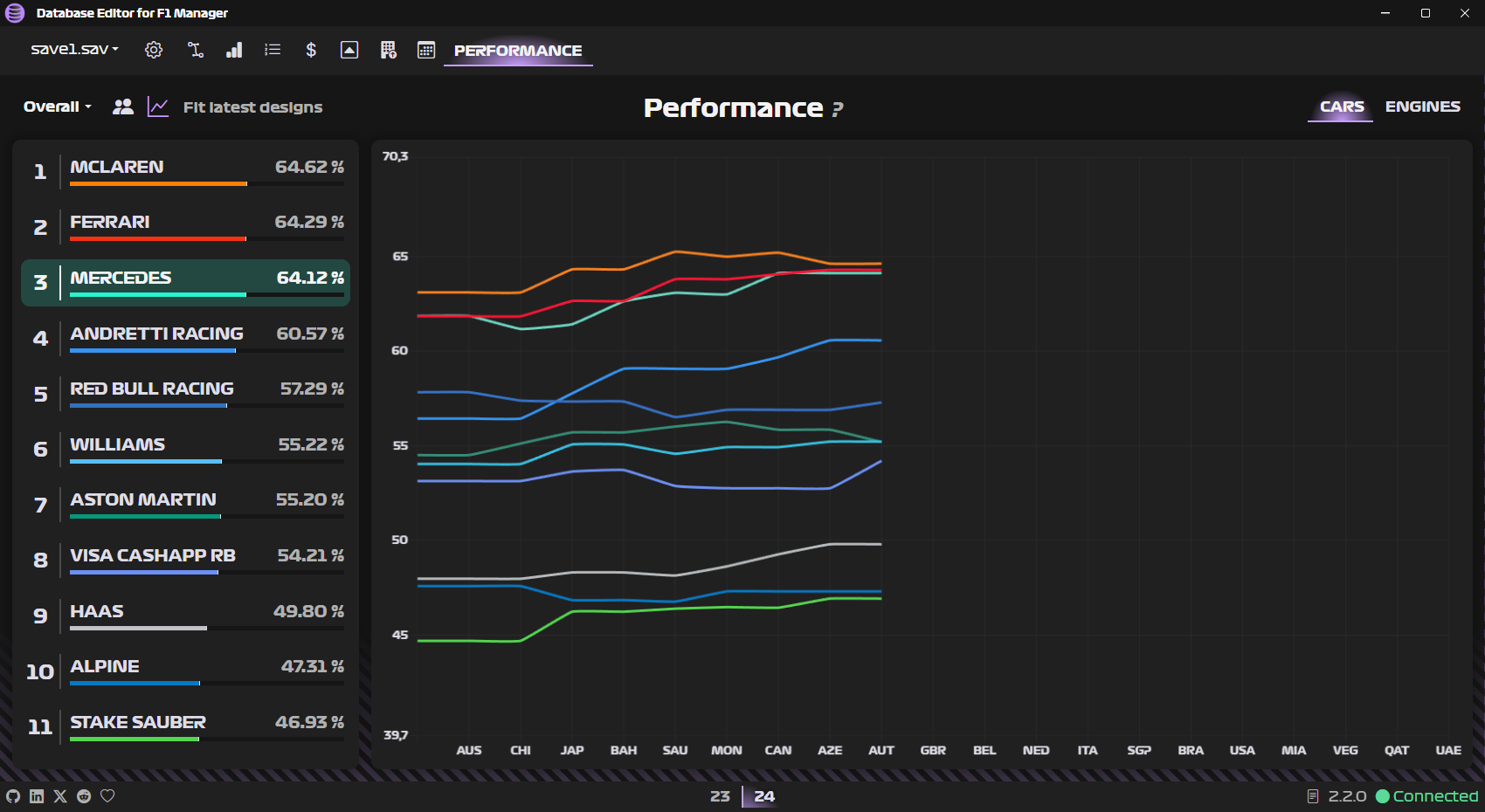Open the save1.sav file dropdown
This screenshot has height=812, width=1485.
74,50
